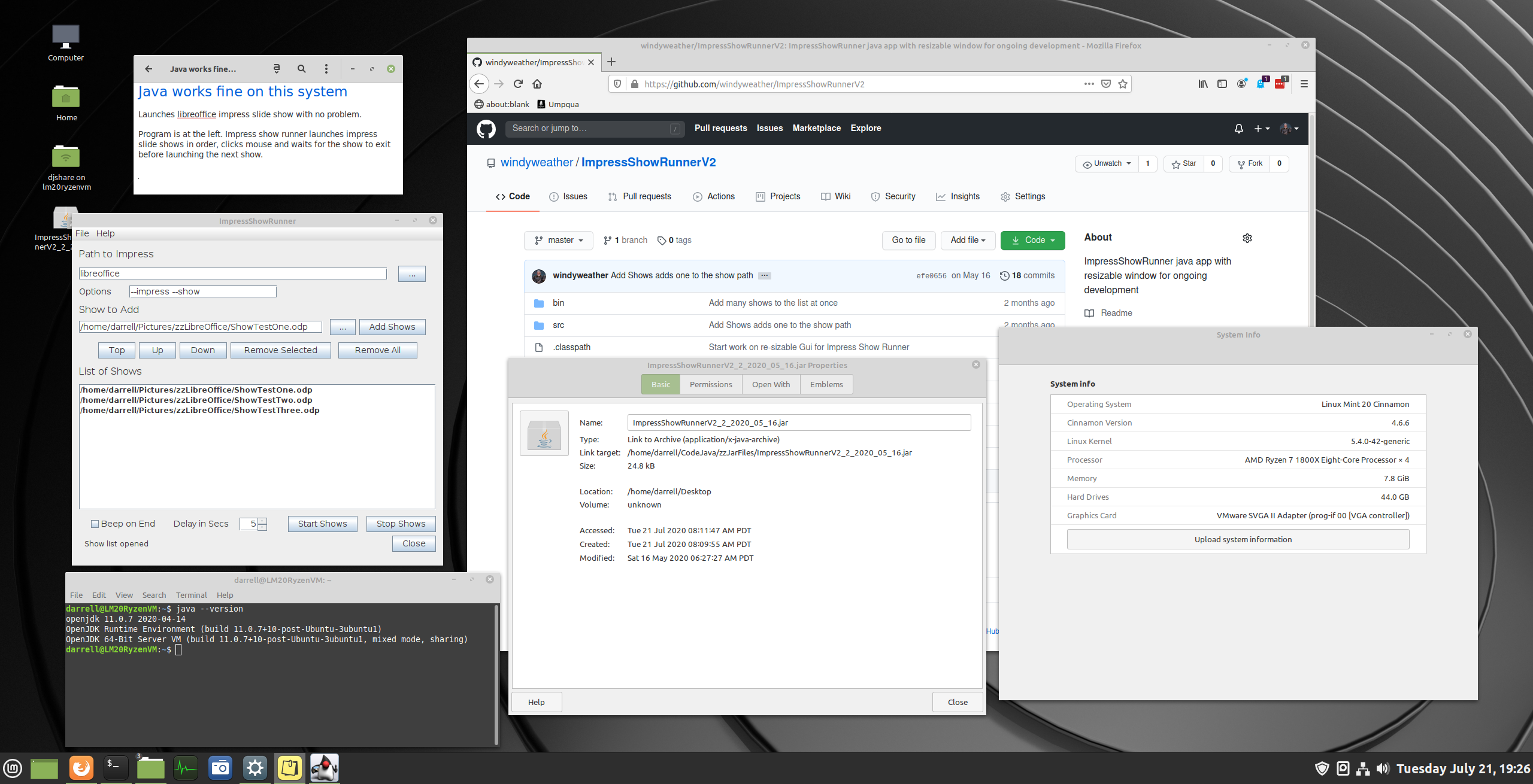This screenshot has height=784, width=1533.
Task: Bookmark page with the star icon
Action: coord(1123,84)
